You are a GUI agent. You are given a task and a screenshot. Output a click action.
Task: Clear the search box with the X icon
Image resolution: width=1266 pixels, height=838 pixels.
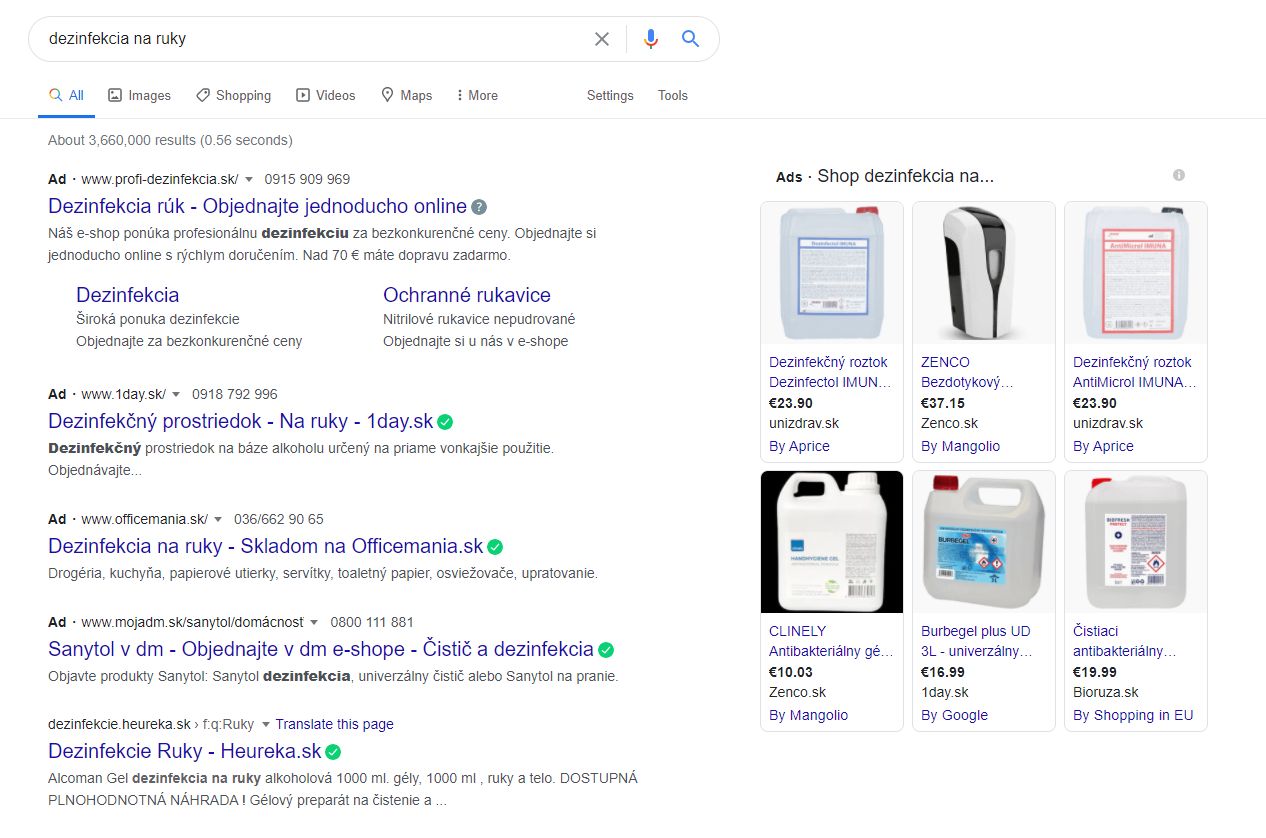pos(602,39)
